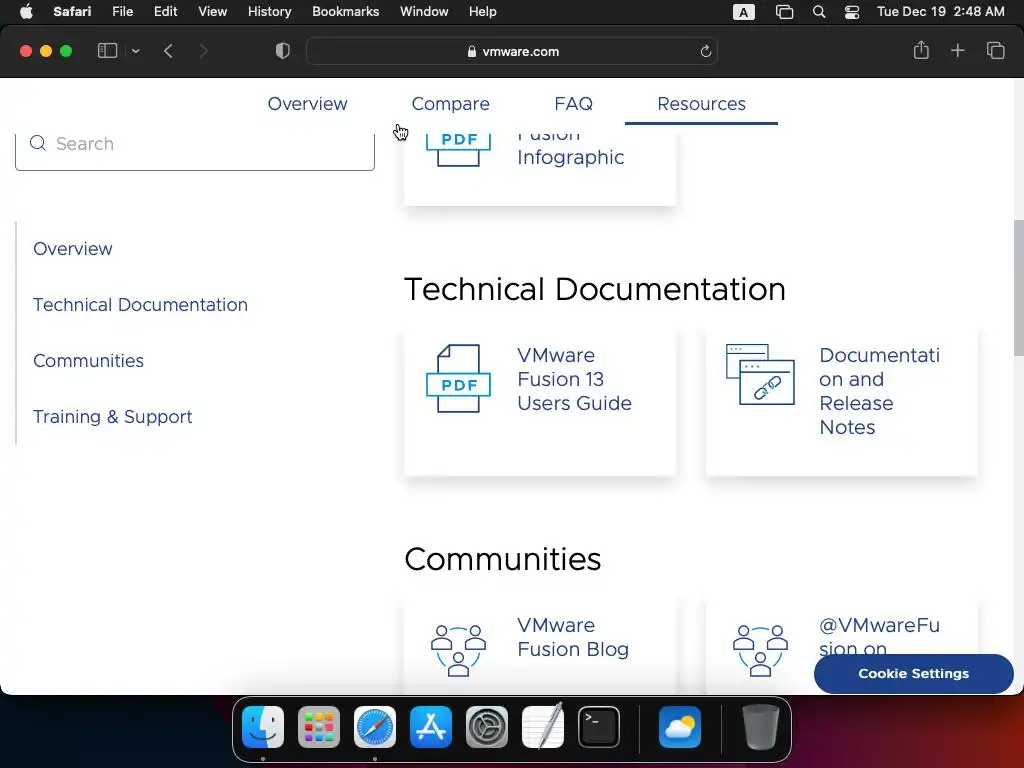Click the vmware.com address bar
This screenshot has width=1024, height=768.
click(x=513, y=52)
